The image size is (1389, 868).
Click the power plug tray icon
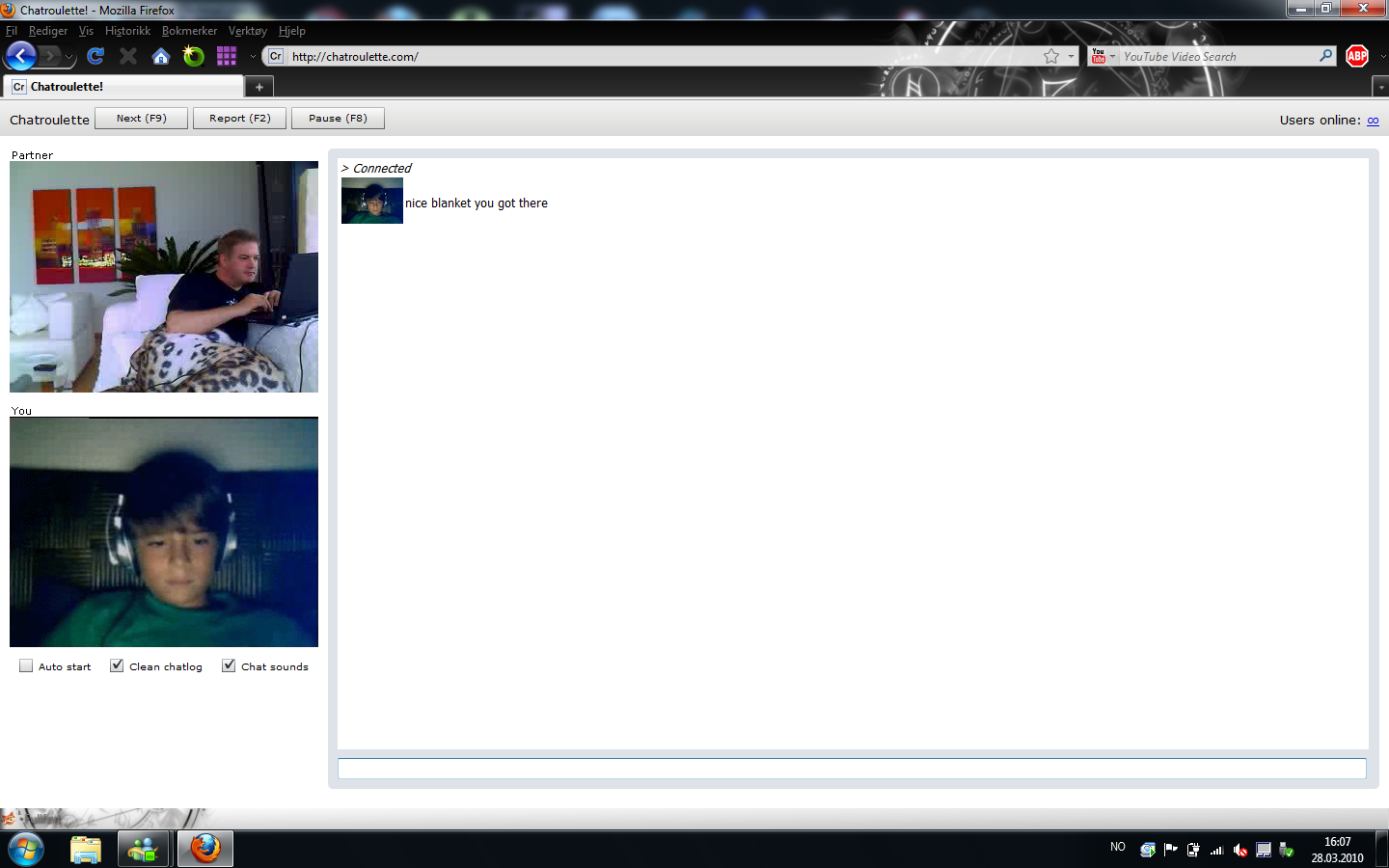pyautogui.click(x=1194, y=850)
